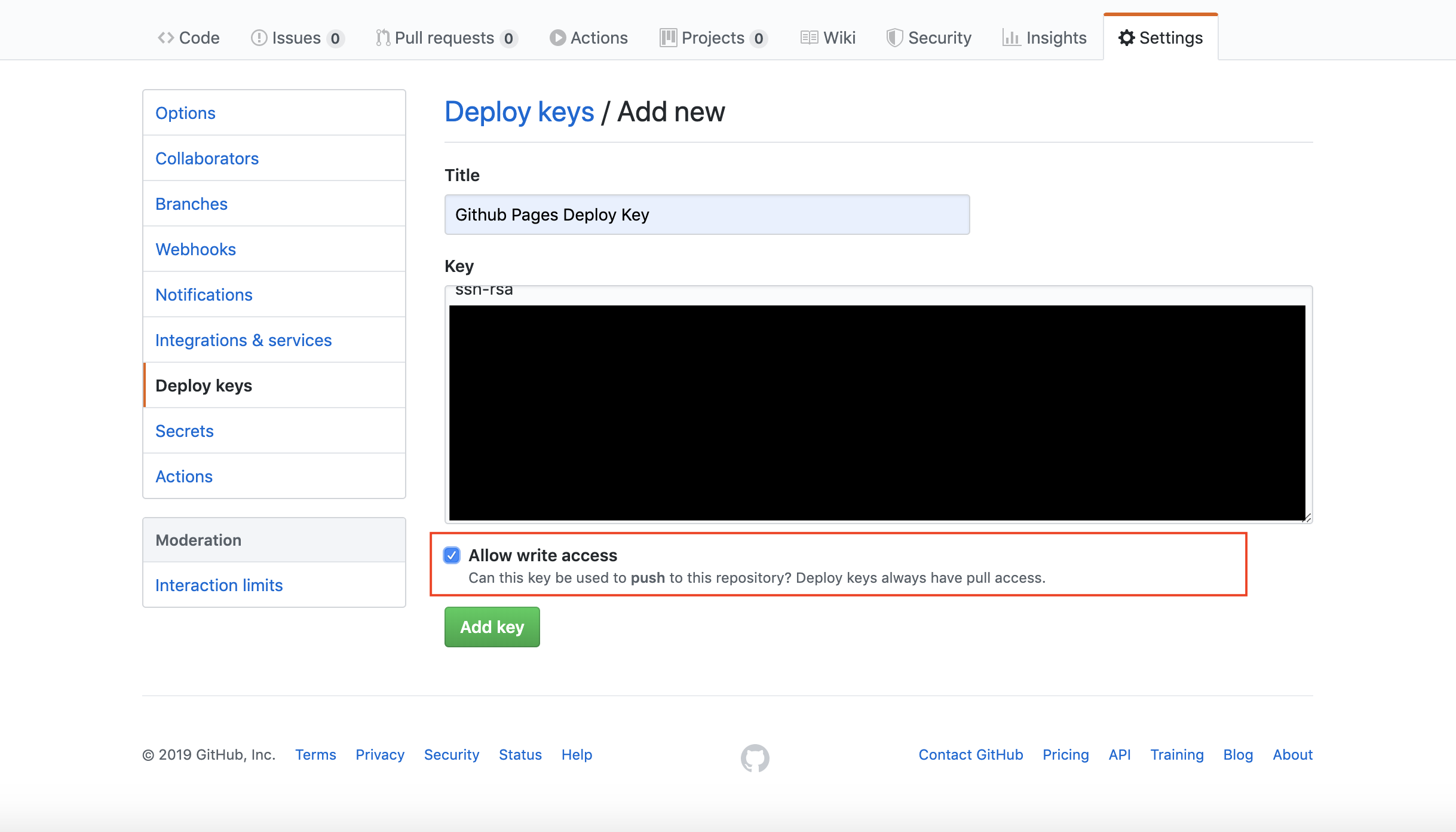1456x832 pixels.
Task: Click the Projects count badge
Action: click(759, 38)
